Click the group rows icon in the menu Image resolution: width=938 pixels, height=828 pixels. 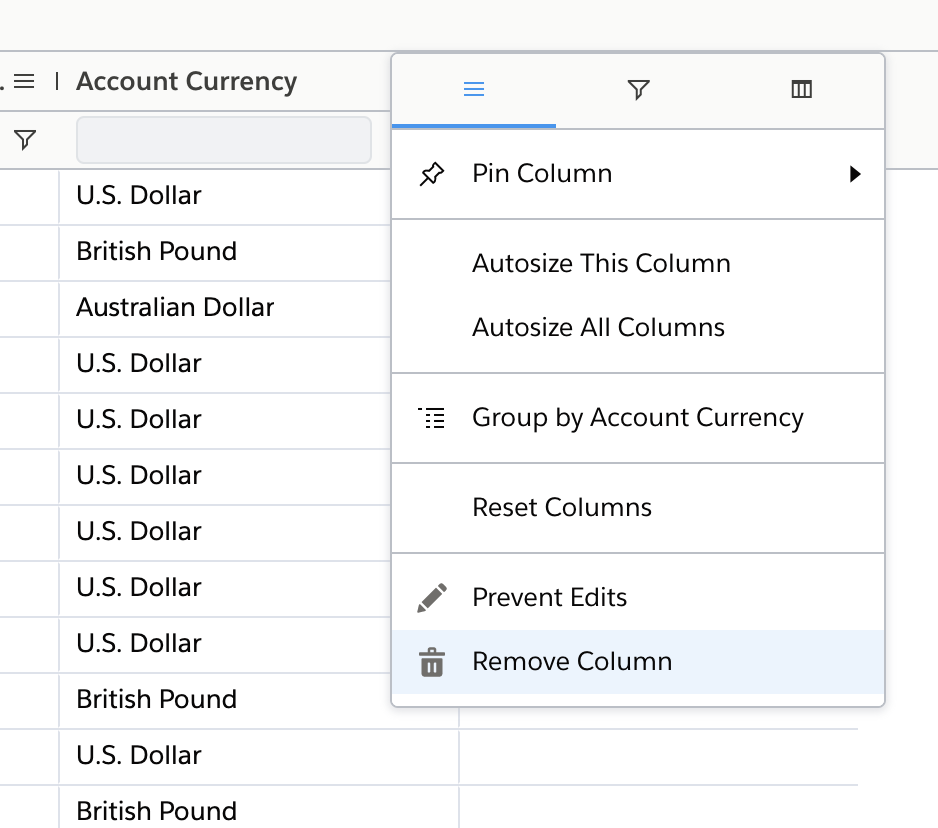tap(431, 418)
